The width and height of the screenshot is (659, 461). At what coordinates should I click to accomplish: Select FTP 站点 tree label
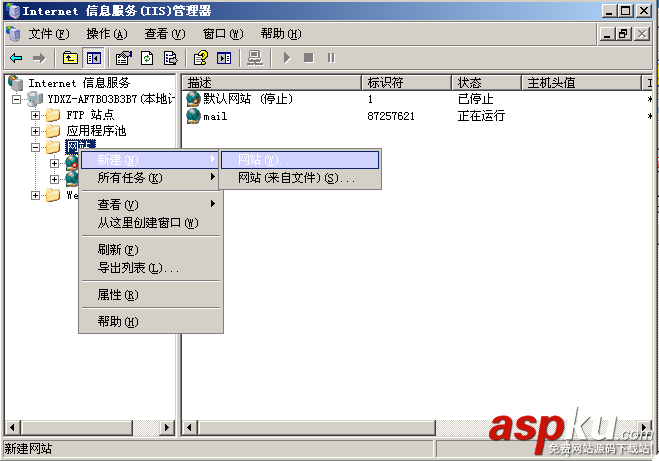90,115
